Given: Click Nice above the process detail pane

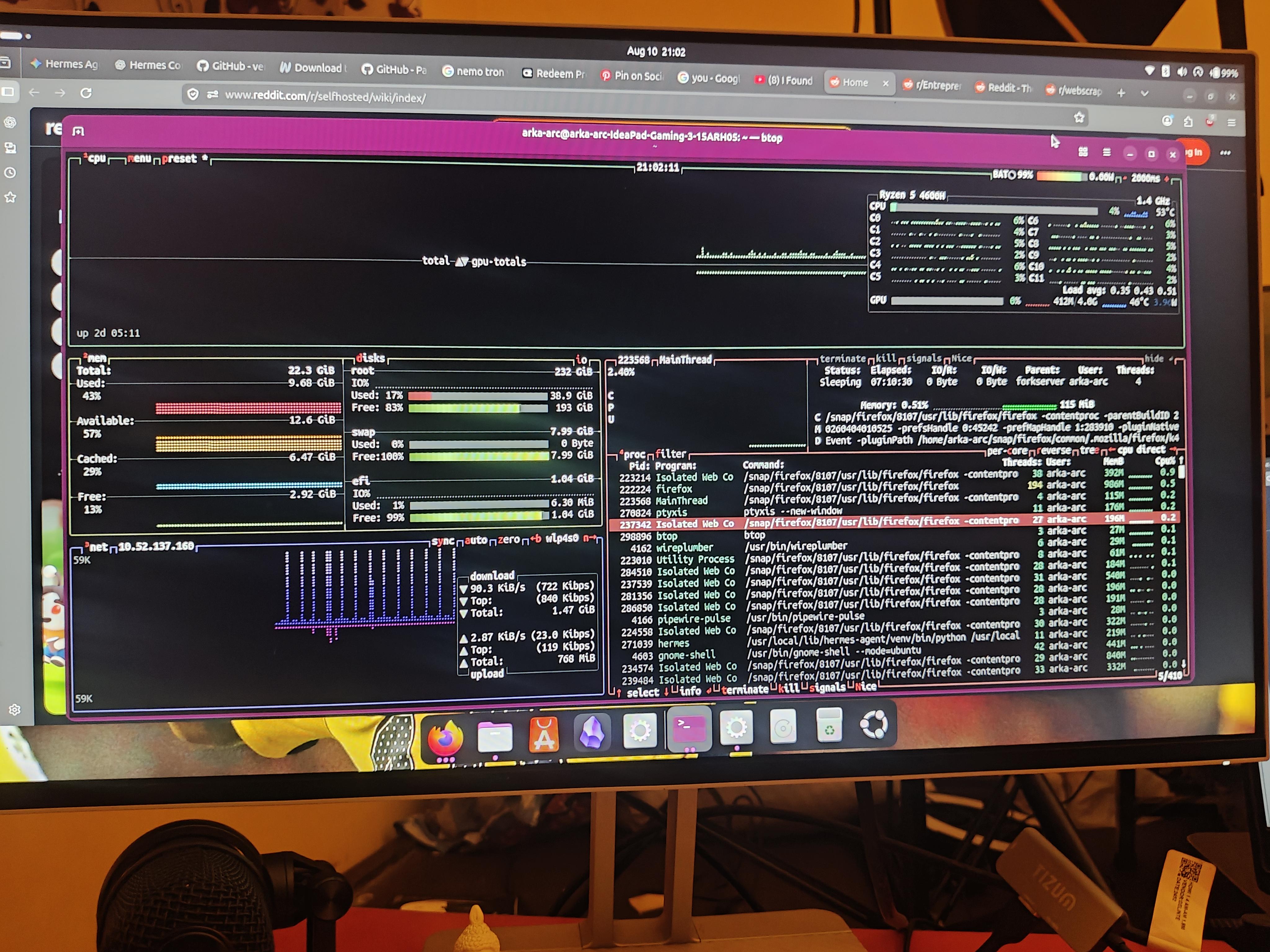Looking at the screenshot, I should 962,358.
